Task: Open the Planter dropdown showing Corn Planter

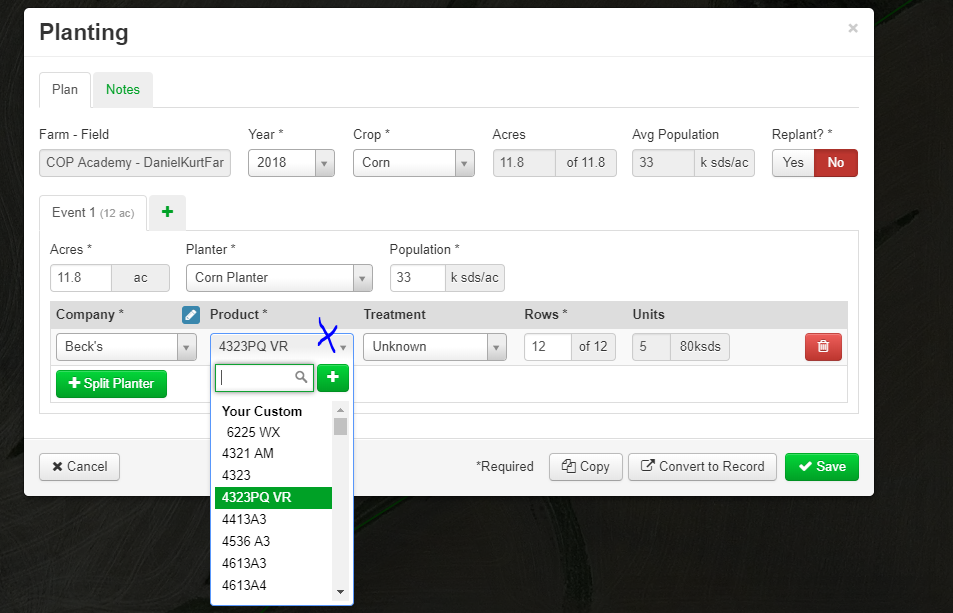Action: click(x=279, y=278)
